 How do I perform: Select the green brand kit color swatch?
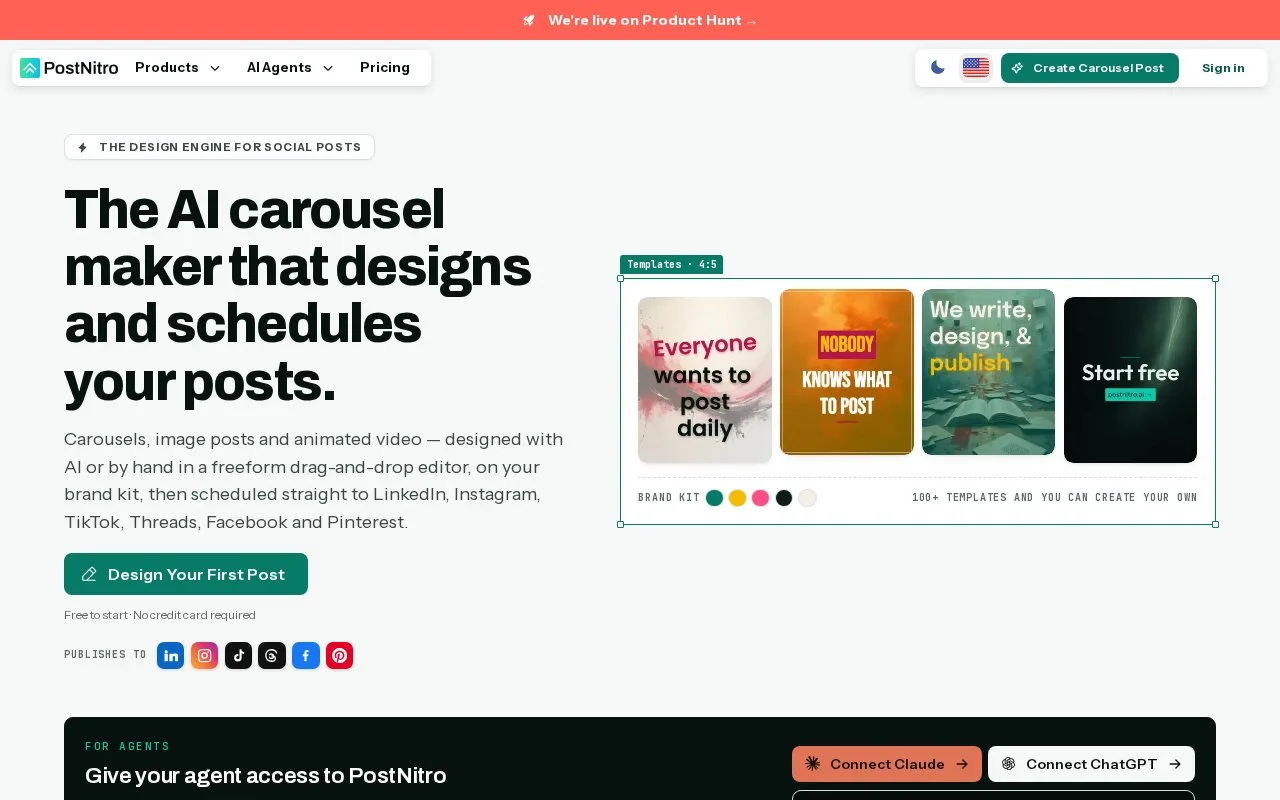click(x=714, y=498)
